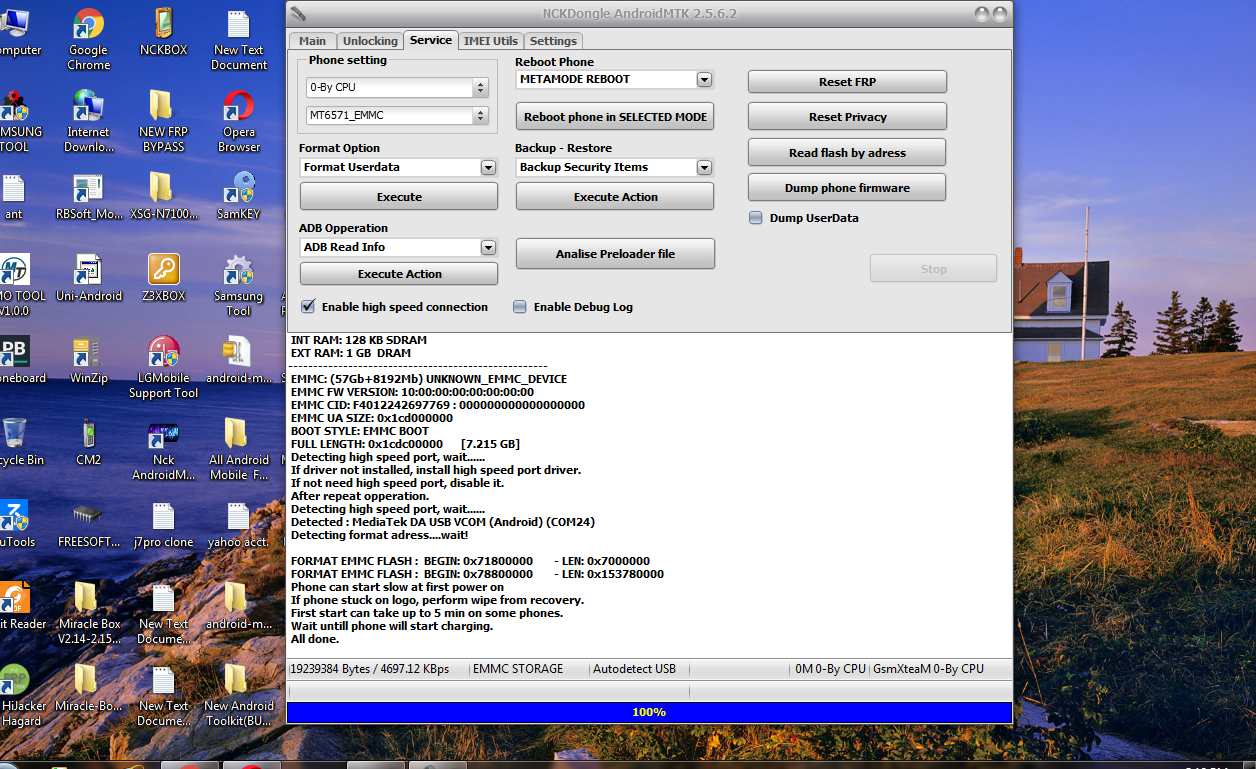This screenshot has height=769, width=1256.
Task: Expand ADB Read Info dropdown
Action: point(488,247)
